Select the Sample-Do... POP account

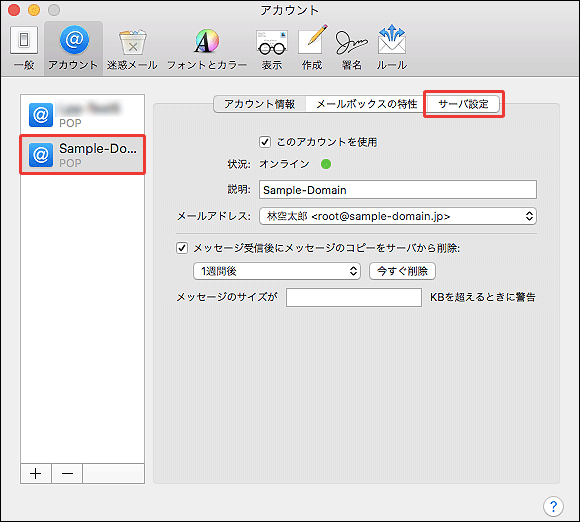pos(82,155)
